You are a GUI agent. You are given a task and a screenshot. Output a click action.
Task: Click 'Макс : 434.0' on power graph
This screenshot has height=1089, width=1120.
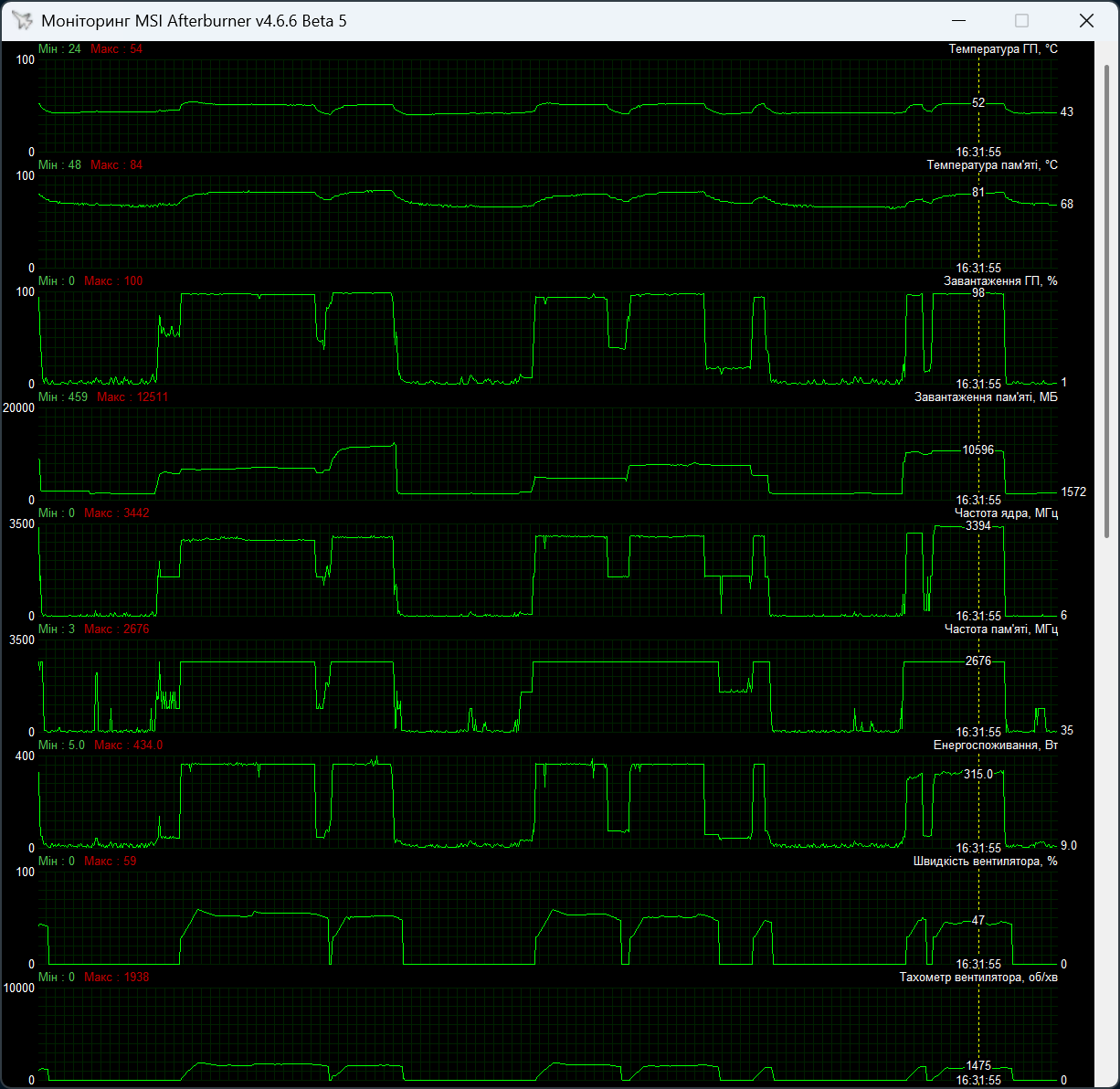click(129, 745)
